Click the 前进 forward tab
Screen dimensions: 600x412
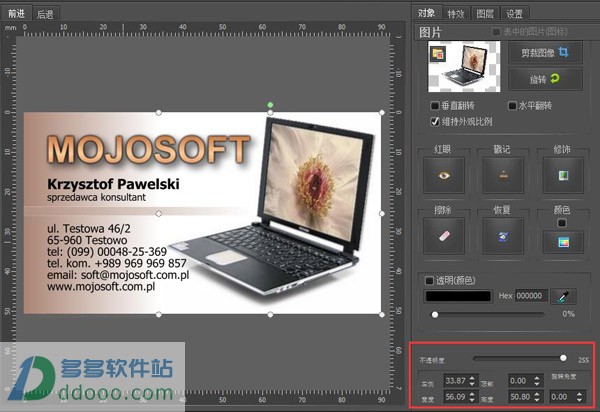point(16,13)
